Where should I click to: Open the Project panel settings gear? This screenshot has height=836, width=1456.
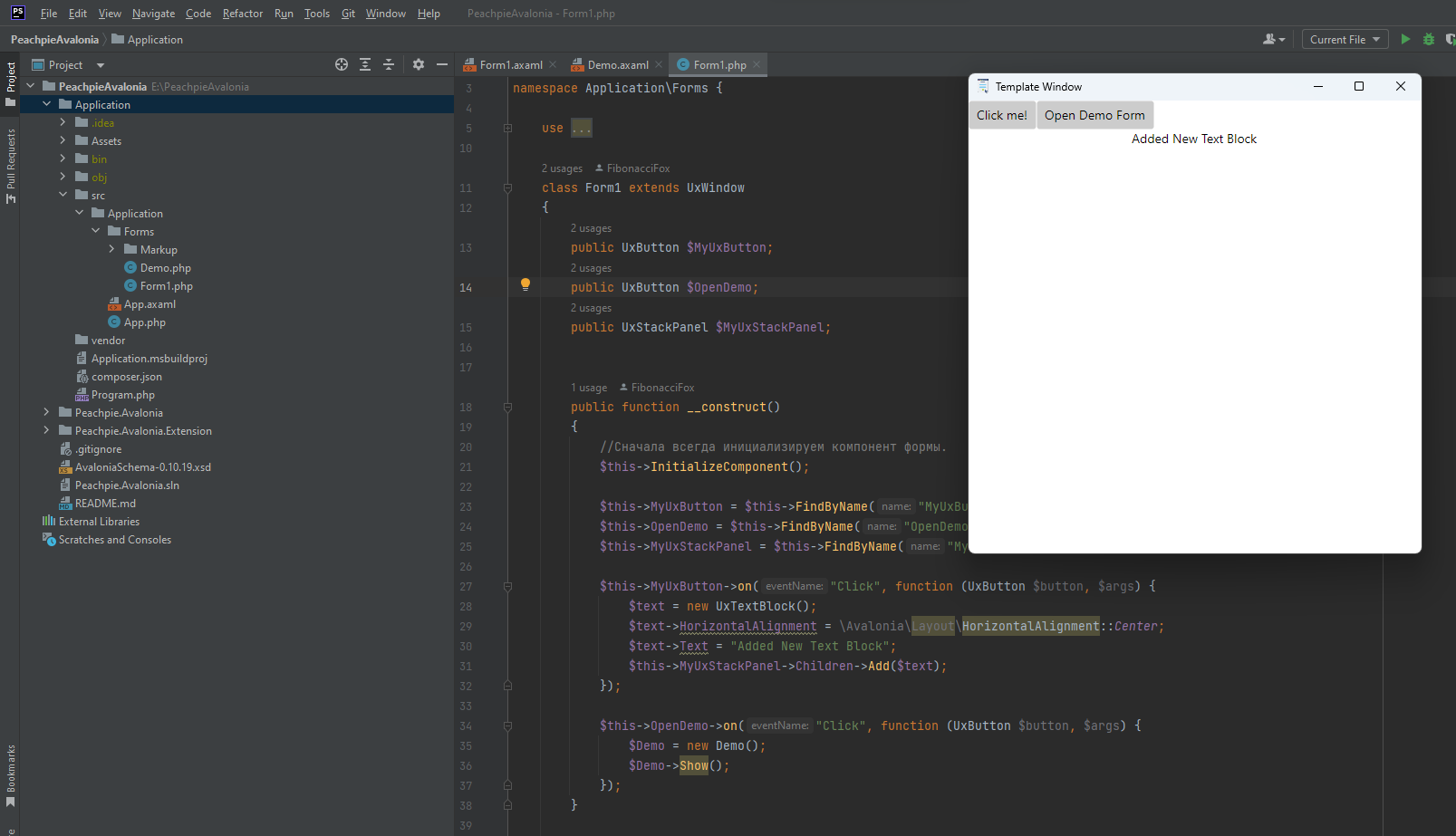418,64
